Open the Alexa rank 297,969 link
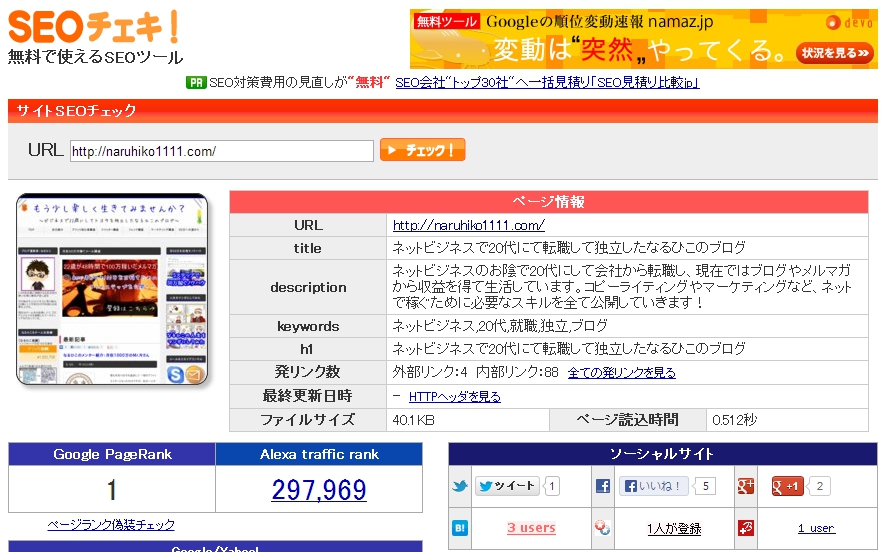Viewport: 884px width, 552px height. tap(319, 489)
